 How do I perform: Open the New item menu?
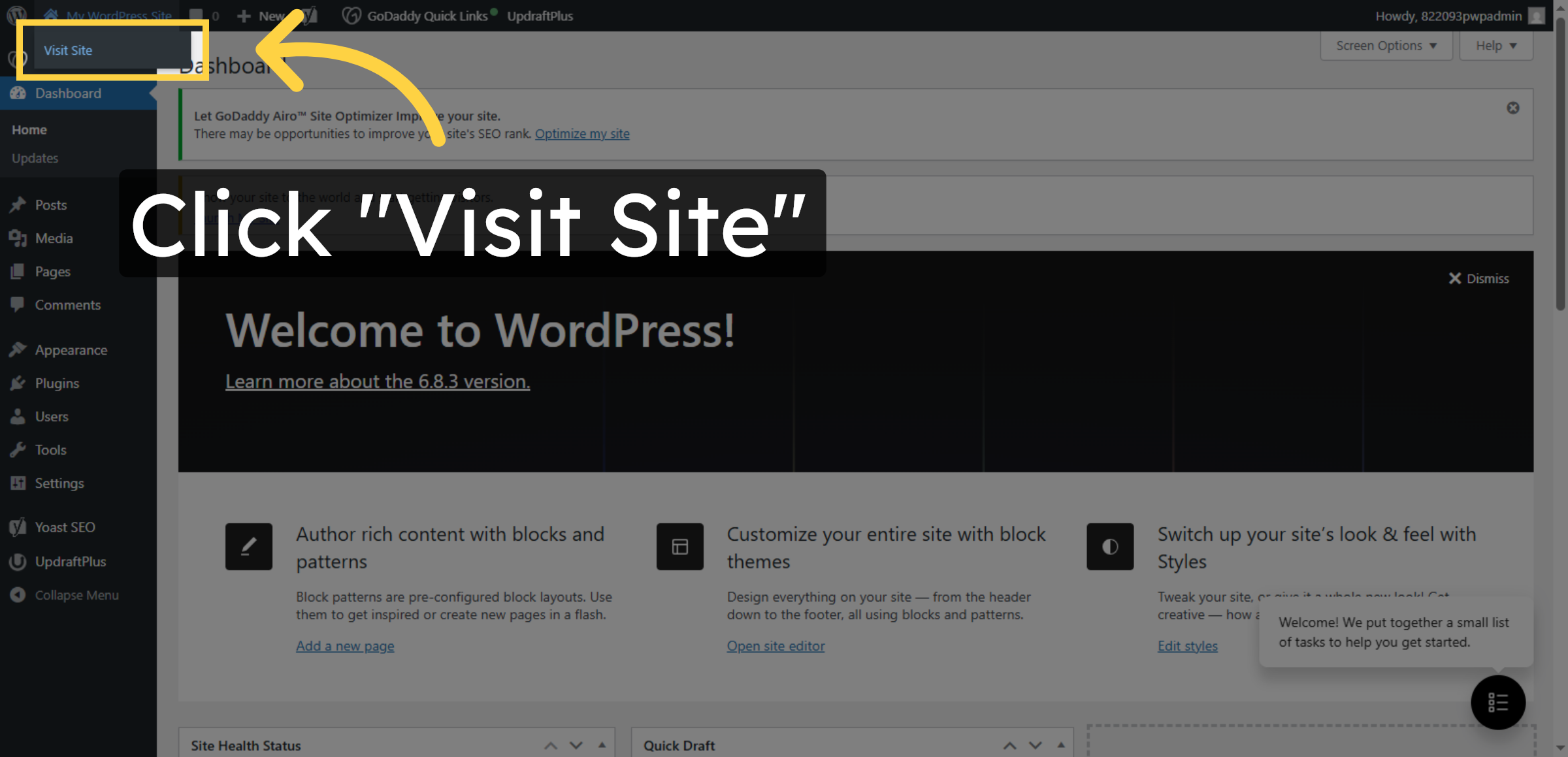click(x=264, y=15)
